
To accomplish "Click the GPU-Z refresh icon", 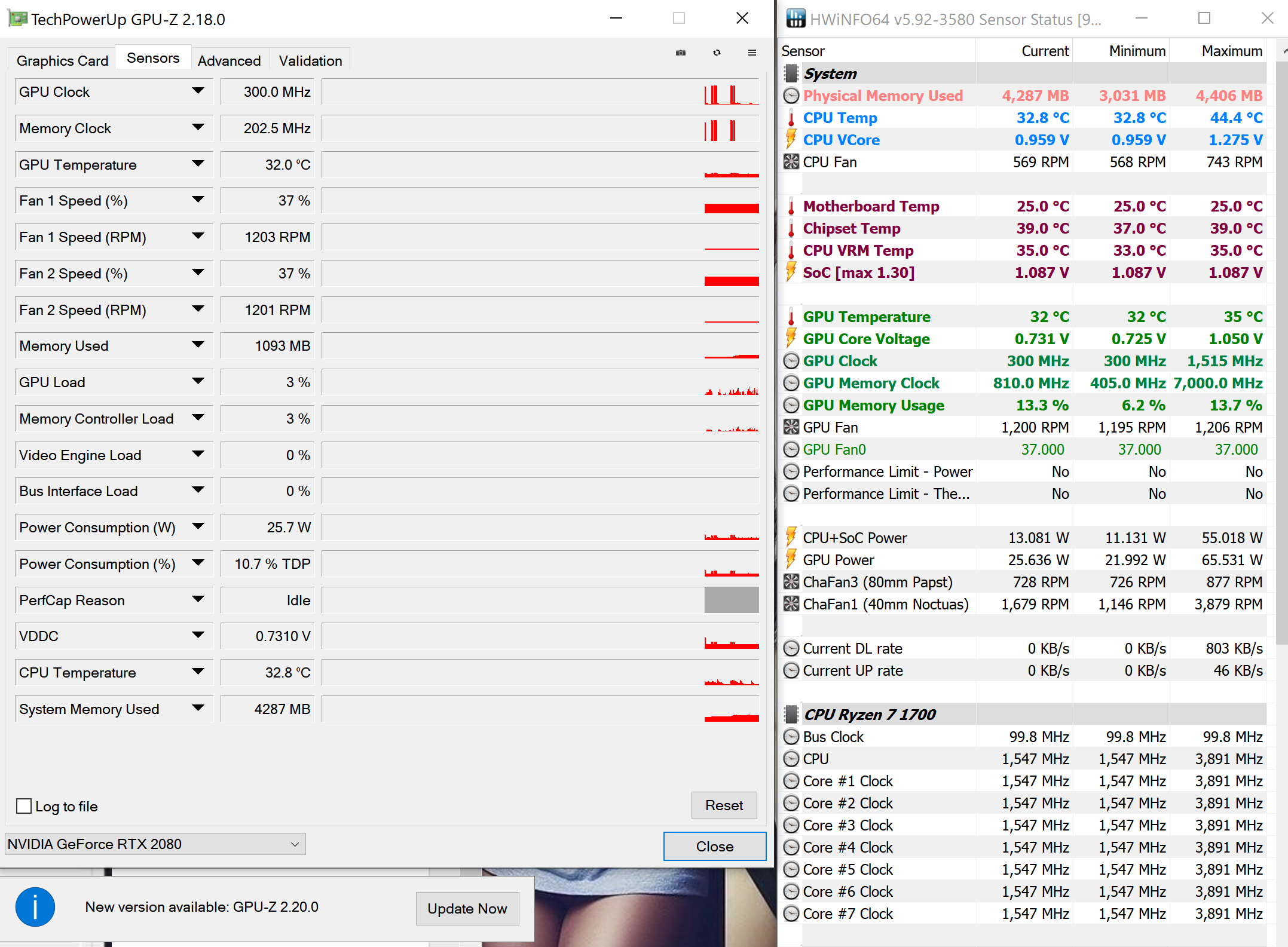I will point(717,53).
